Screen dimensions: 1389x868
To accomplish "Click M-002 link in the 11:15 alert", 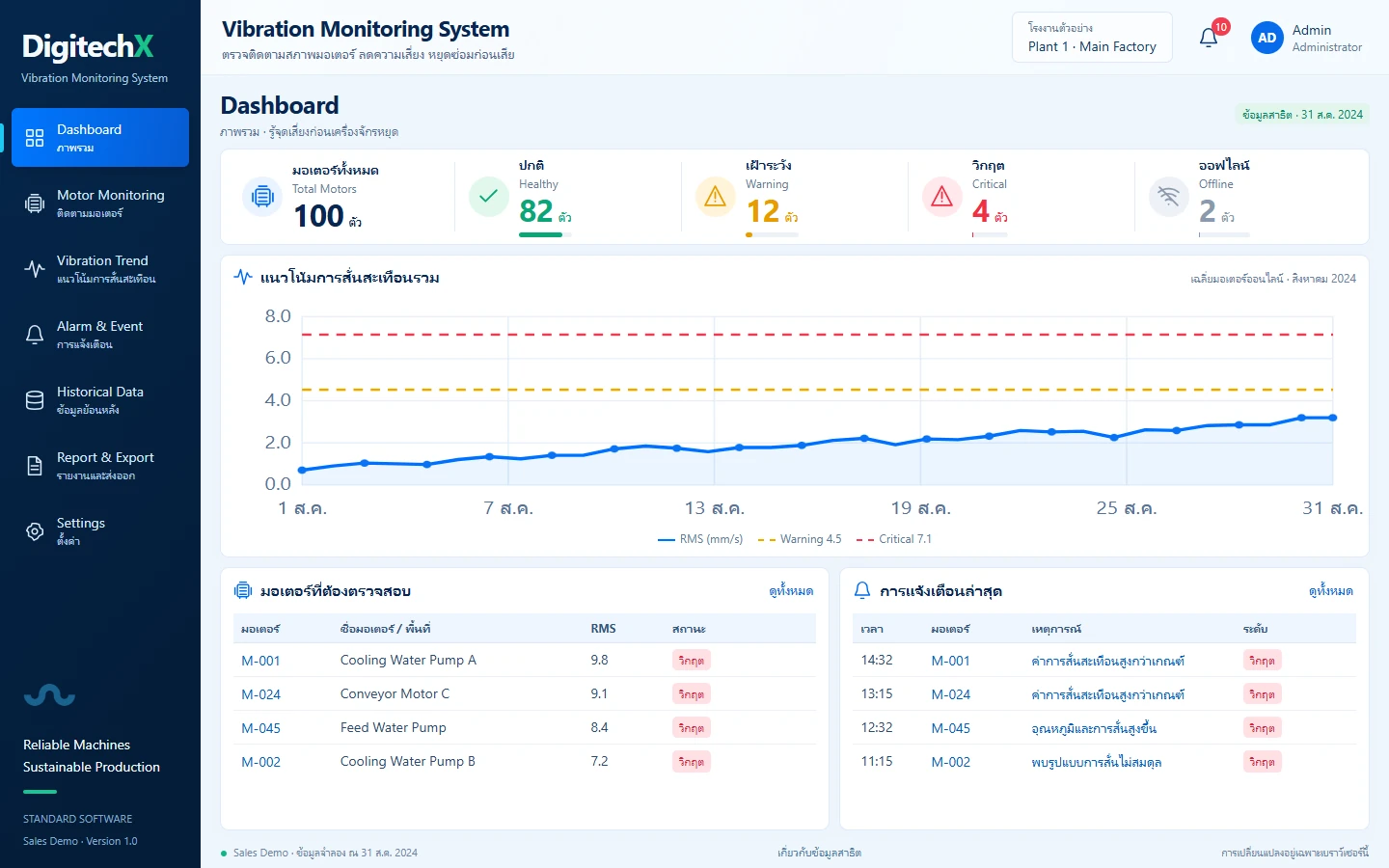I will (950, 762).
